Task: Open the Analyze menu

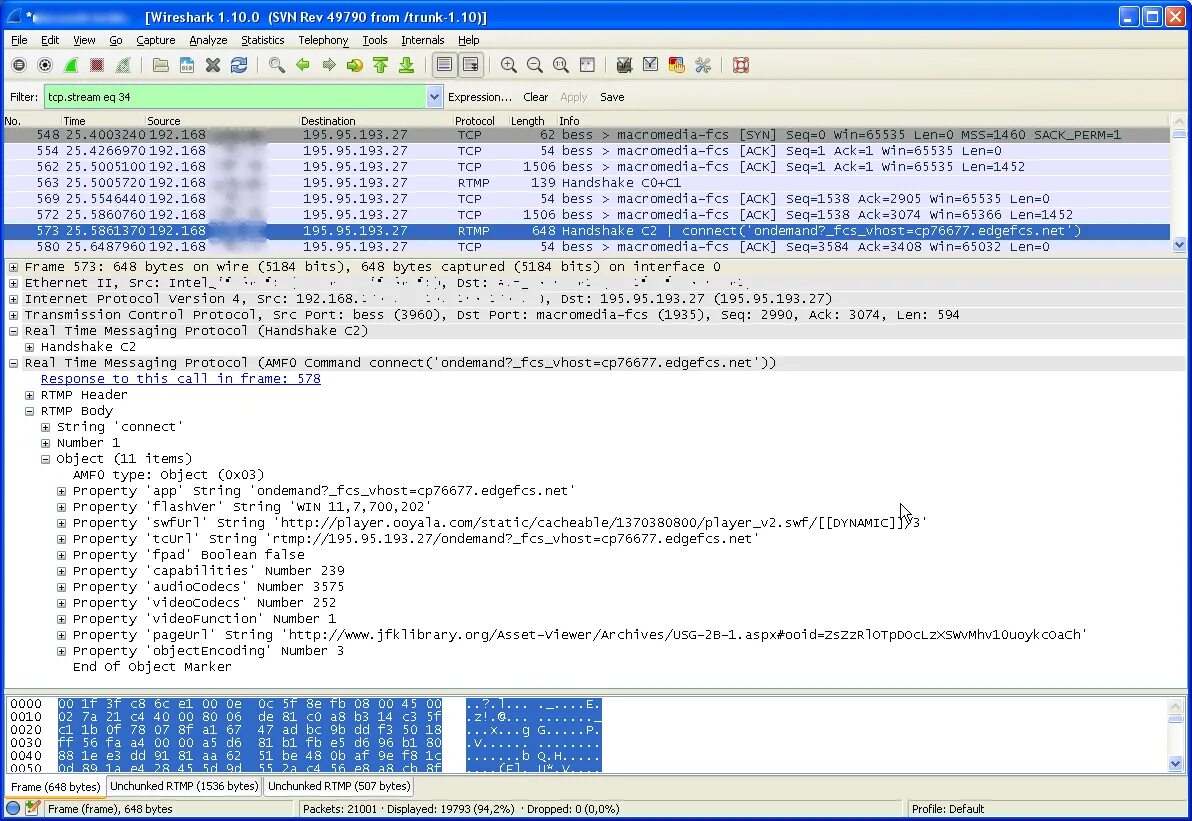Action: (208, 40)
